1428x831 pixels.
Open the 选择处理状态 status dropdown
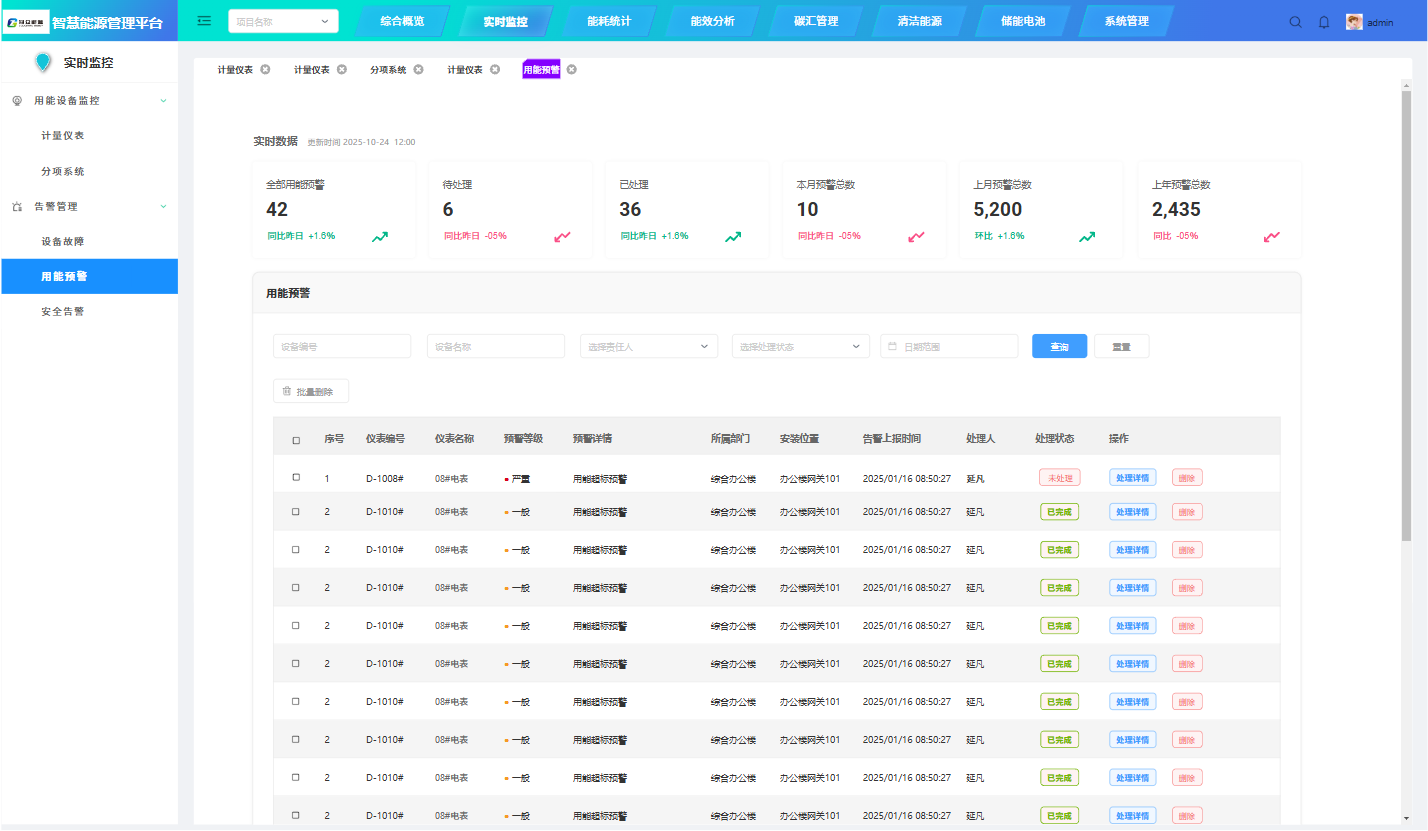[x=800, y=346]
